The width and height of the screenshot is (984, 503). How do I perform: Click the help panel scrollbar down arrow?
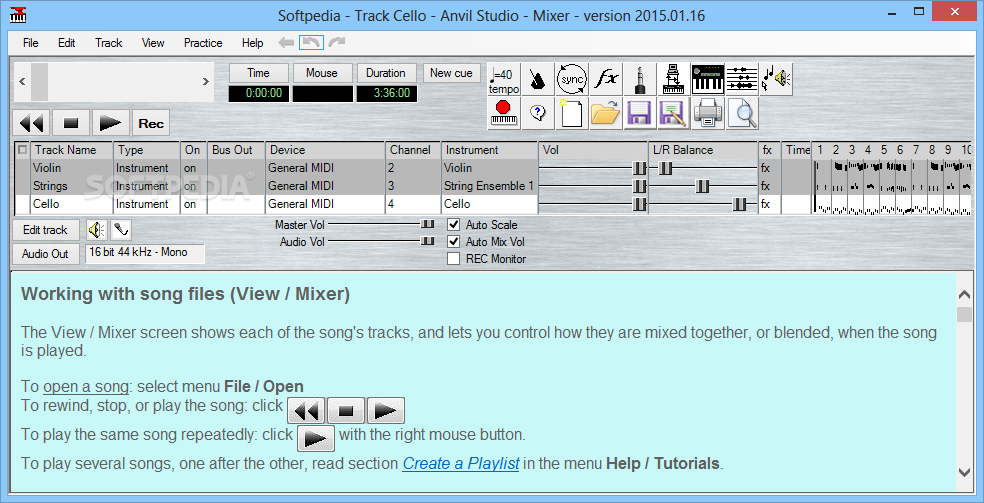click(965, 472)
